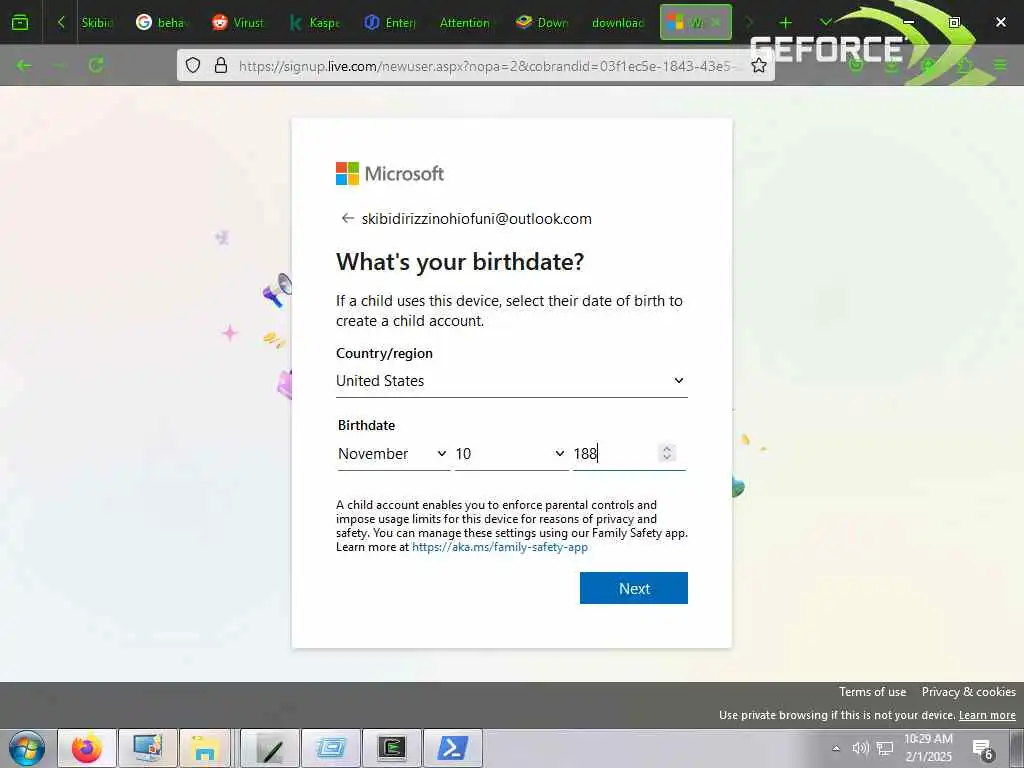The height and width of the screenshot is (768, 1024).
Task: Open the File Explorer taskbar icon
Action: (x=206, y=748)
